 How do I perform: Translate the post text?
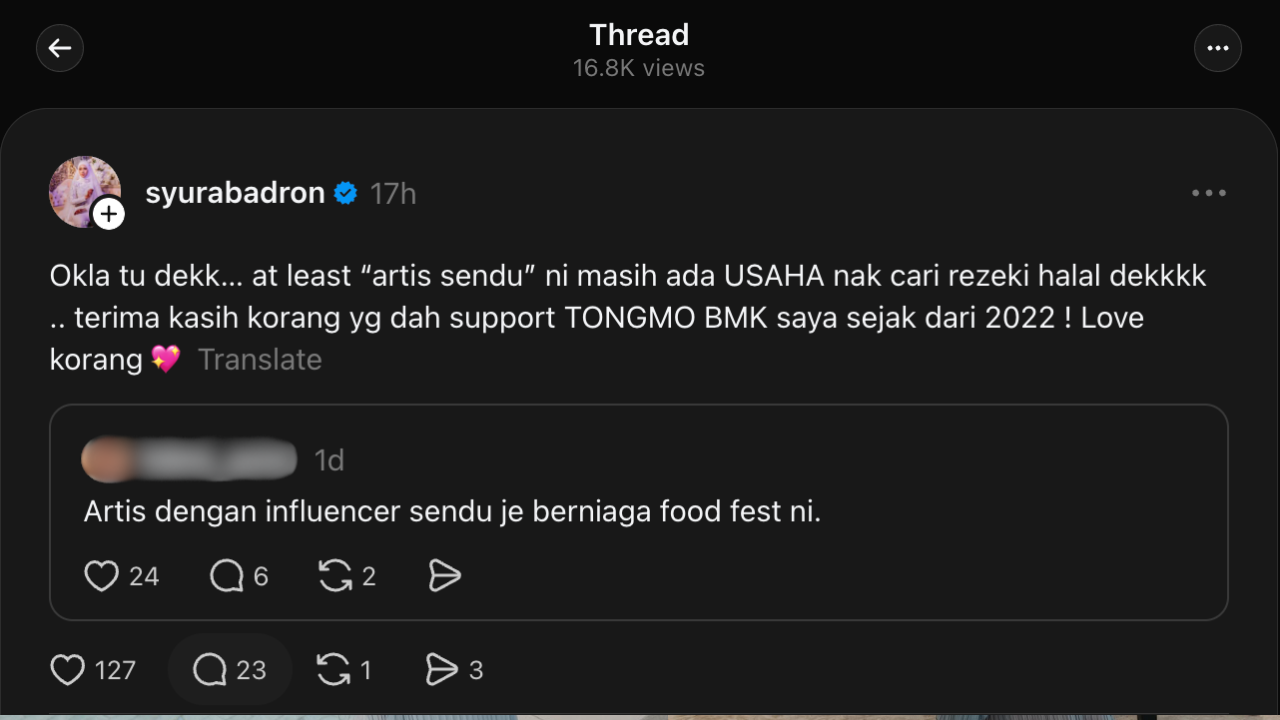[x=260, y=360]
